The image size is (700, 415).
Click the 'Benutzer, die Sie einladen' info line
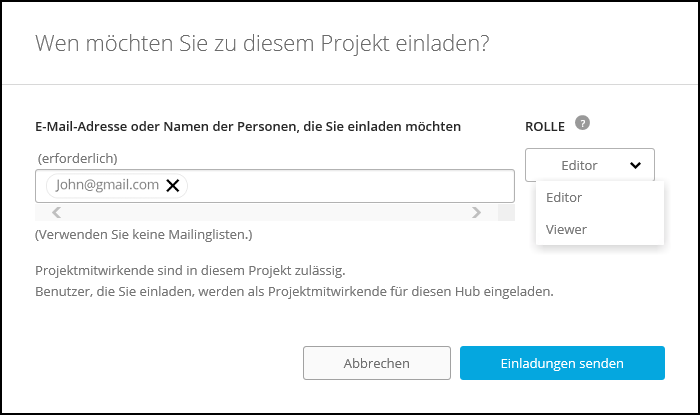pos(294,293)
